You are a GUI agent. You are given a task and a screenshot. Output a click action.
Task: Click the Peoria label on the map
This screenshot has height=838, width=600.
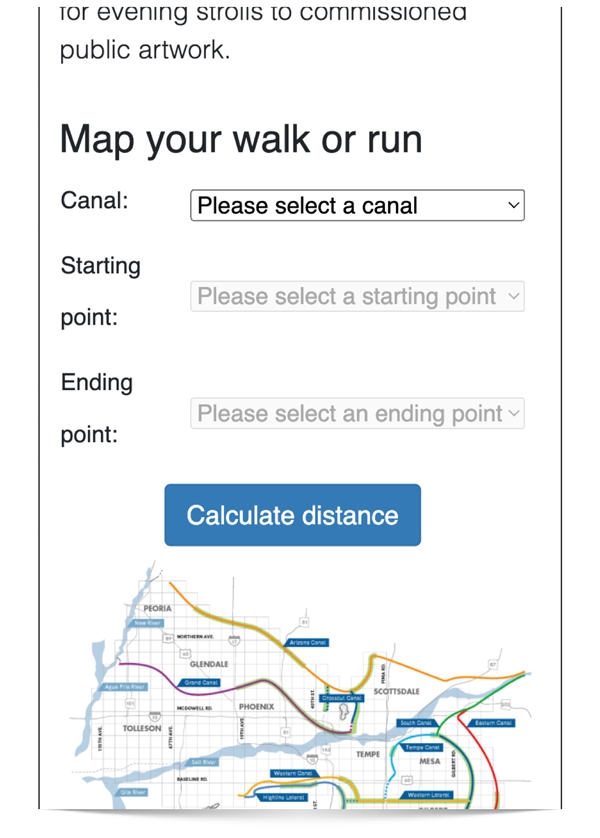point(157,608)
